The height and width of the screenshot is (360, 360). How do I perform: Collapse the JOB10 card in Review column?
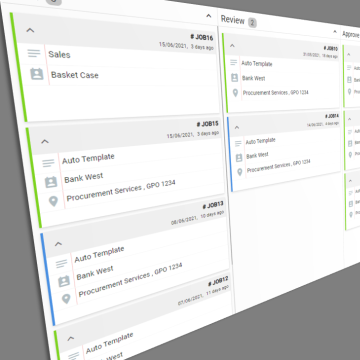[232, 46]
